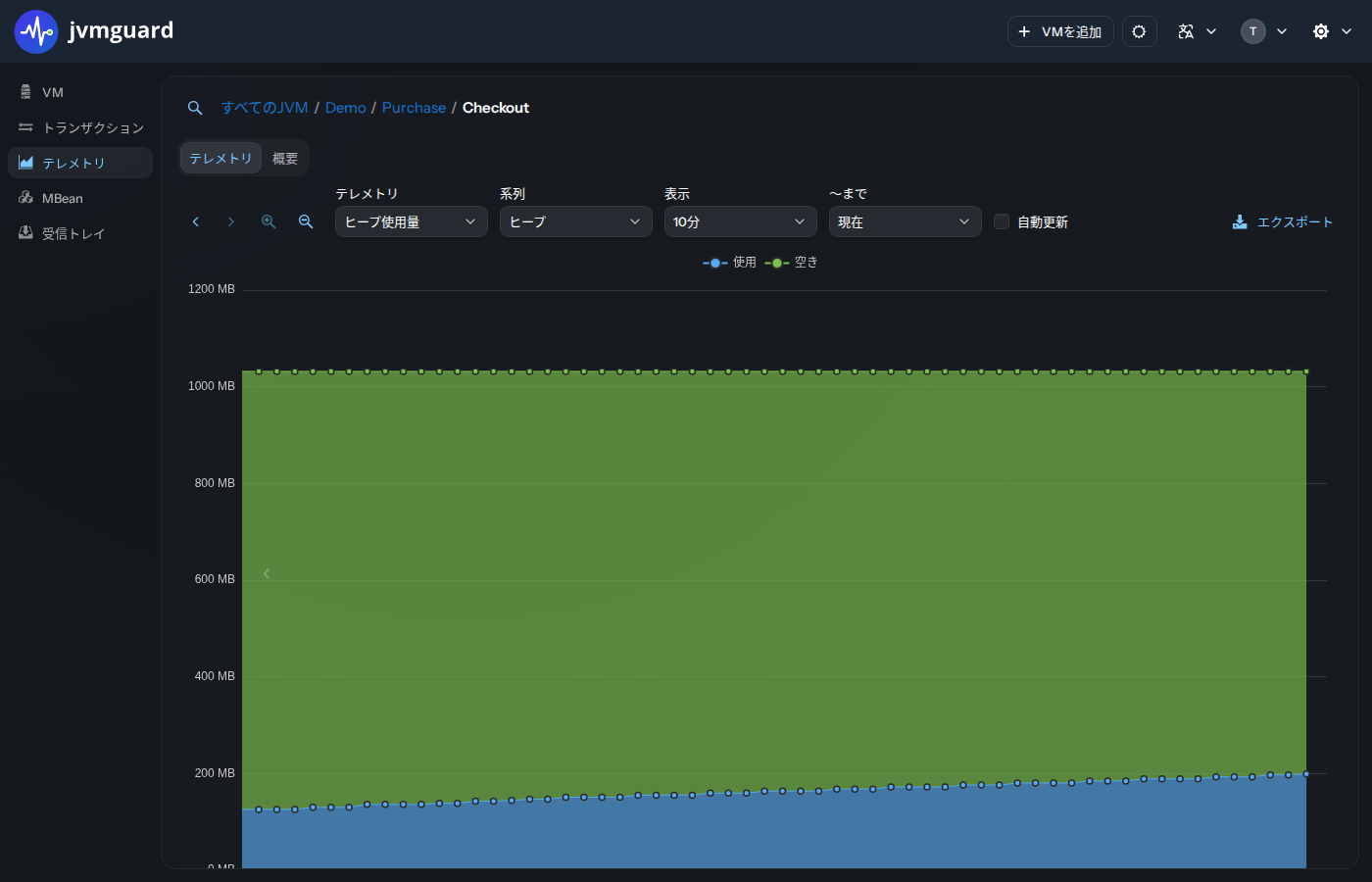This screenshot has width=1372, height=882.
Task: Open トランザクション in the sidebar
Action: (x=80, y=127)
